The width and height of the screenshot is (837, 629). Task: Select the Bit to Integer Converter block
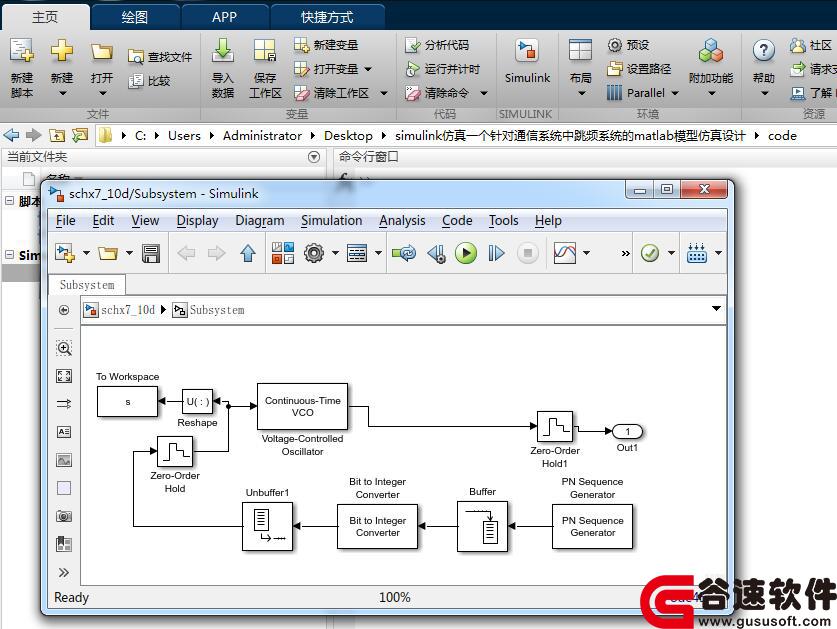click(x=377, y=526)
